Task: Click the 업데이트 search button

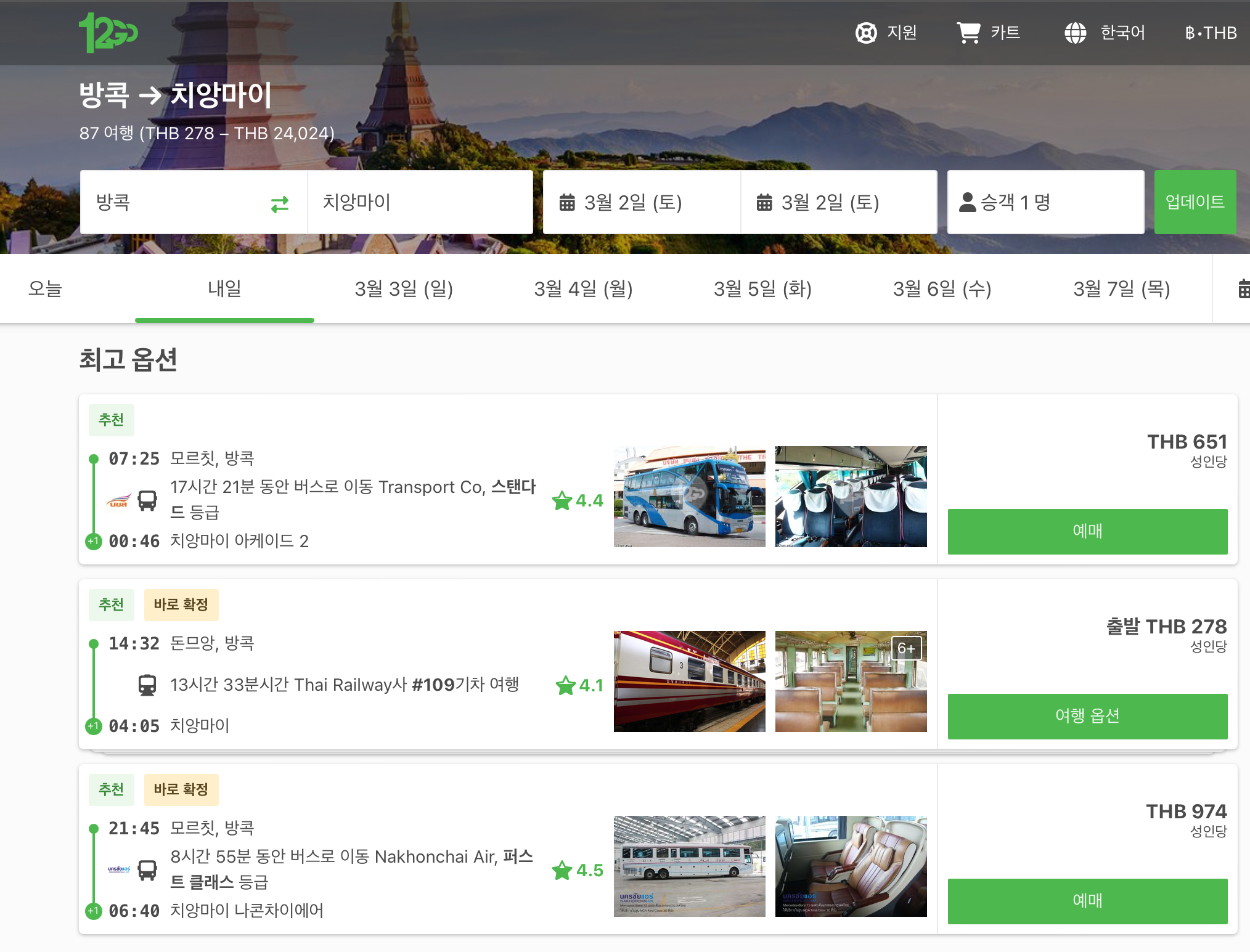Action: 1195,202
